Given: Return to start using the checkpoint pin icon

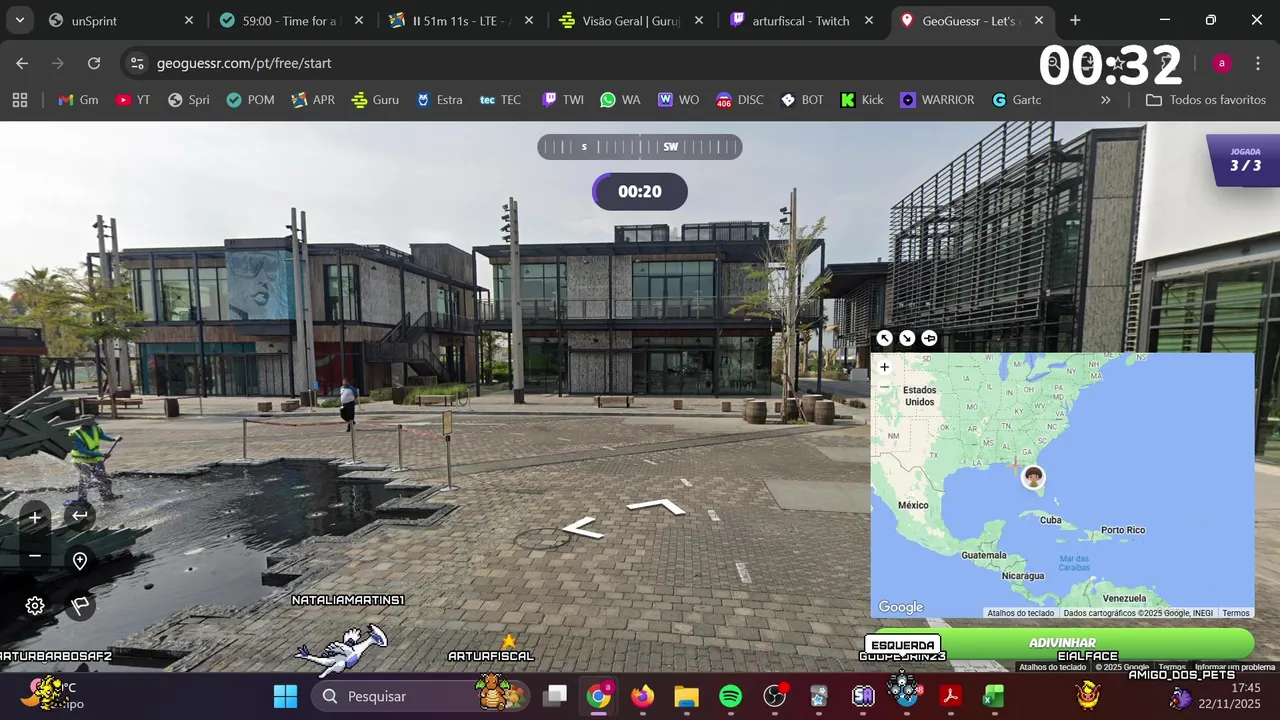Looking at the screenshot, I should 80,561.
